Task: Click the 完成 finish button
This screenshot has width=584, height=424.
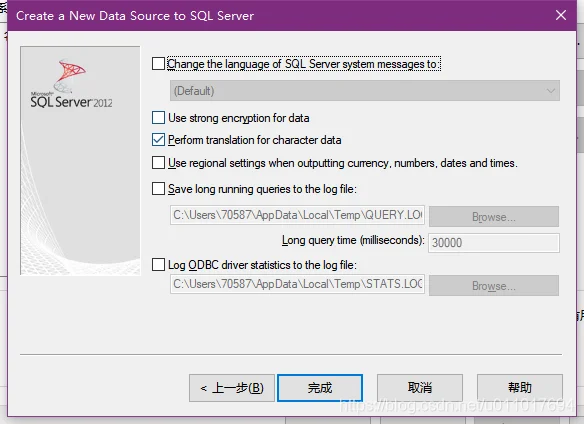Action: pos(320,388)
